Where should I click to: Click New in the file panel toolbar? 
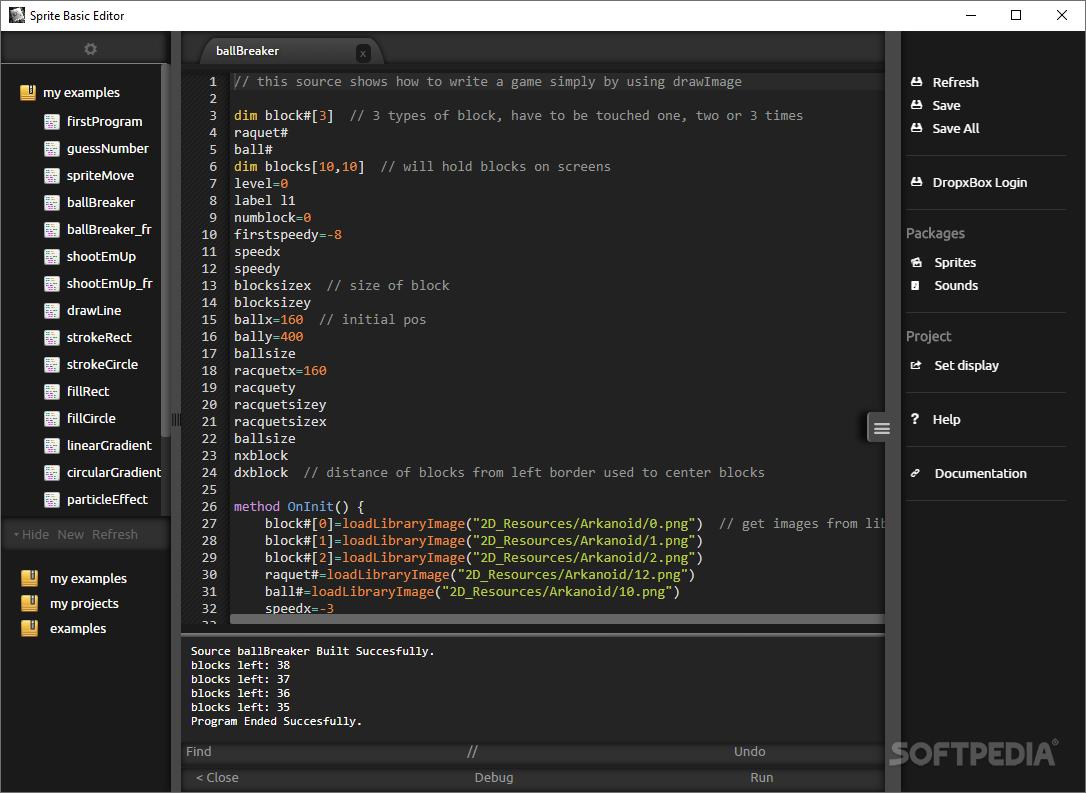point(71,535)
